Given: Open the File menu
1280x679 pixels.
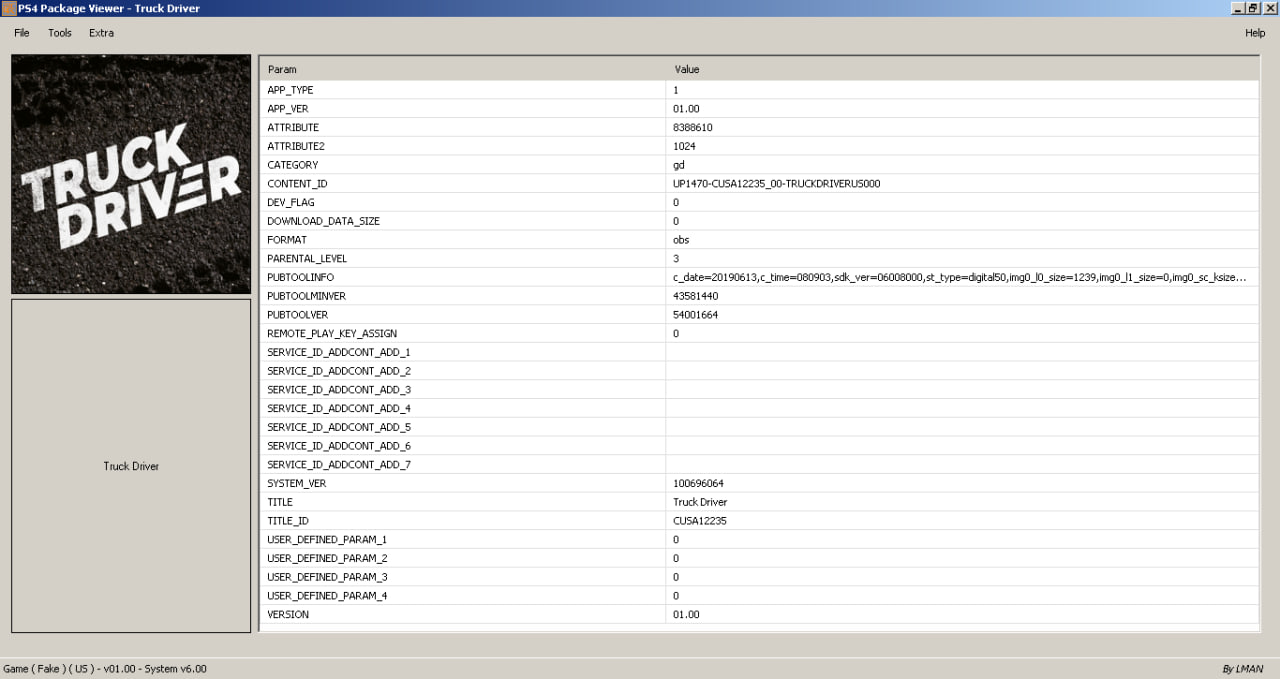Looking at the screenshot, I should (22, 33).
